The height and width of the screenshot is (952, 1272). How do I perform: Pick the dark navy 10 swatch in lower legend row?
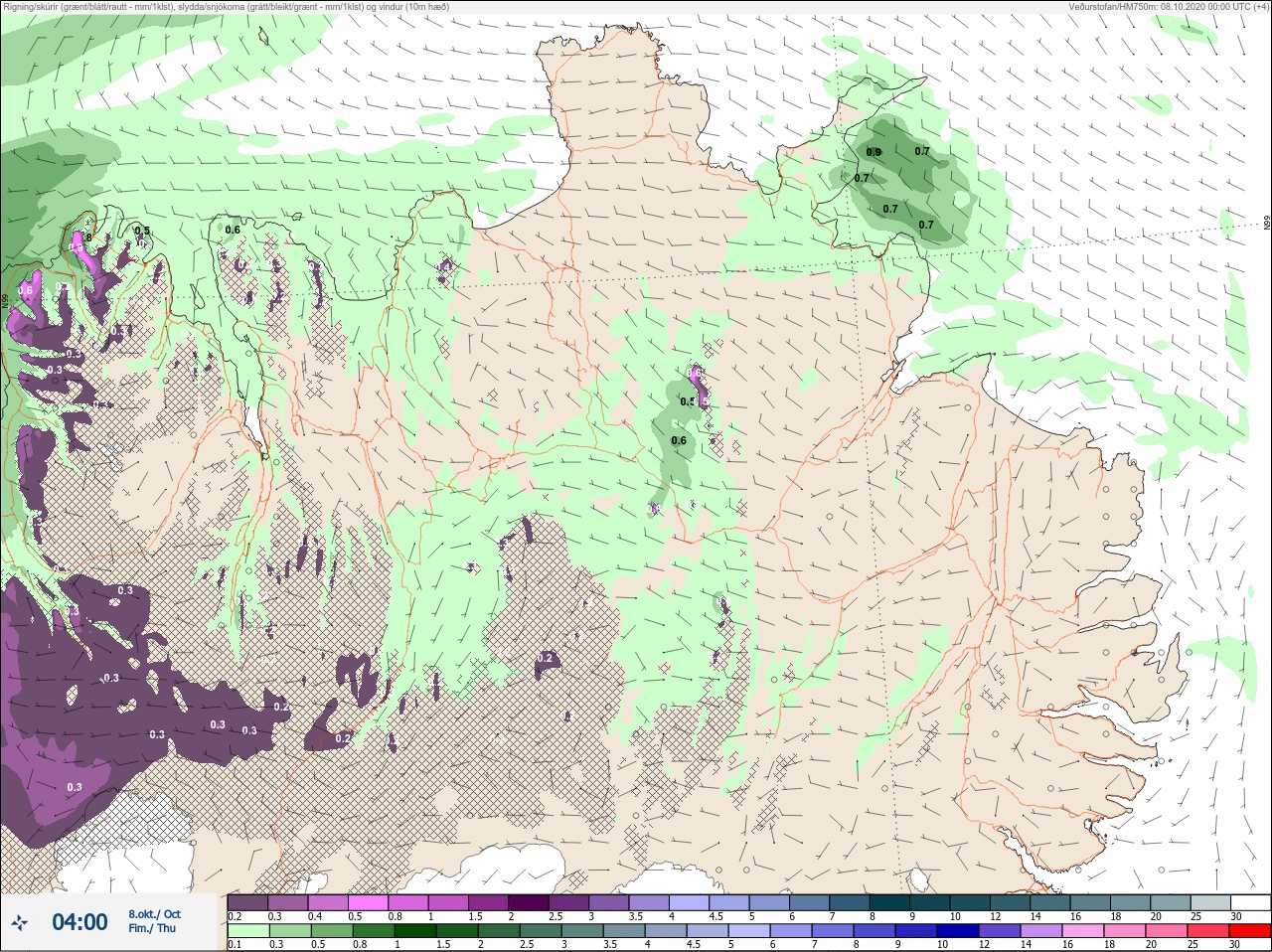(x=958, y=931)
